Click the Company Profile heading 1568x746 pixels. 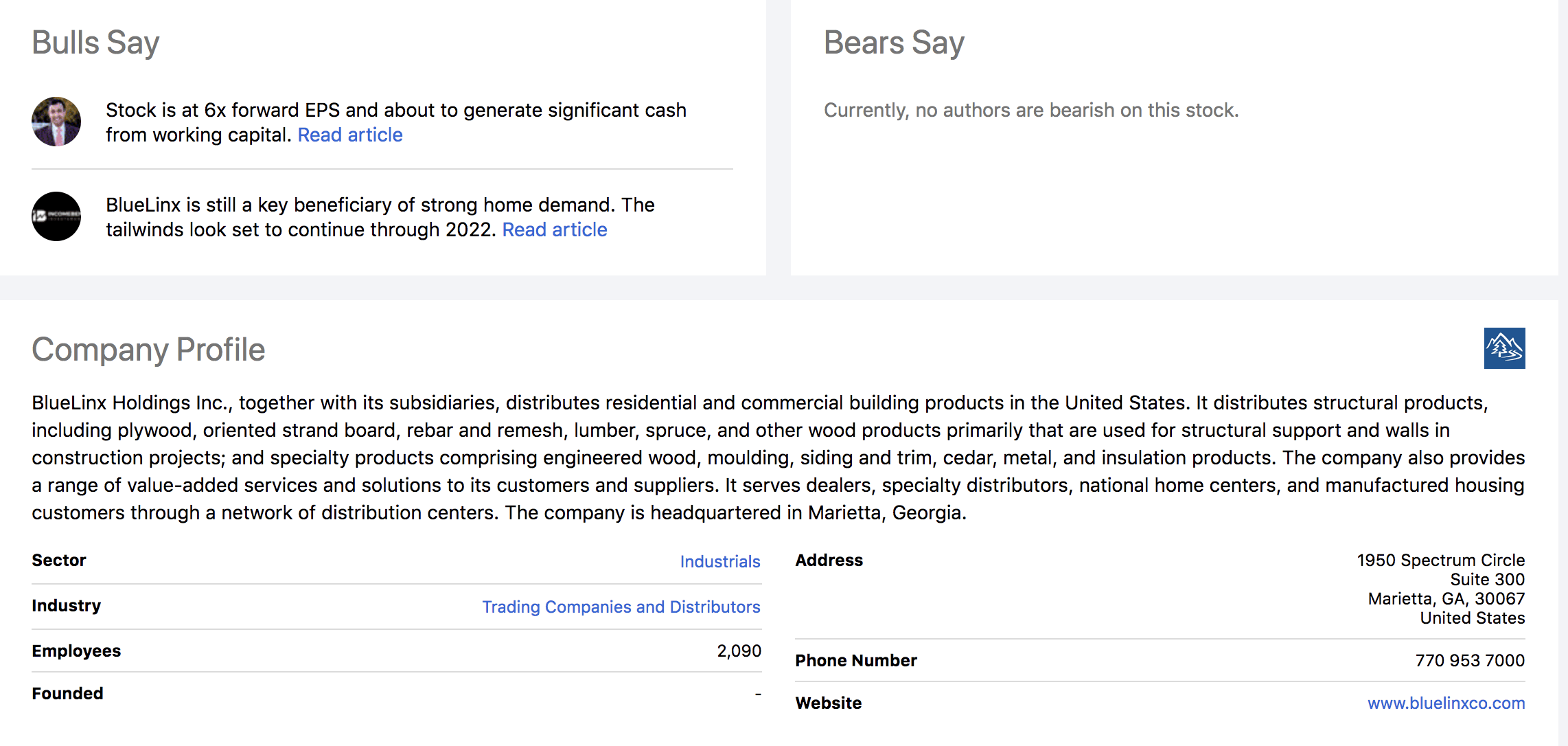pyautogui.click(x=148, y=350)
